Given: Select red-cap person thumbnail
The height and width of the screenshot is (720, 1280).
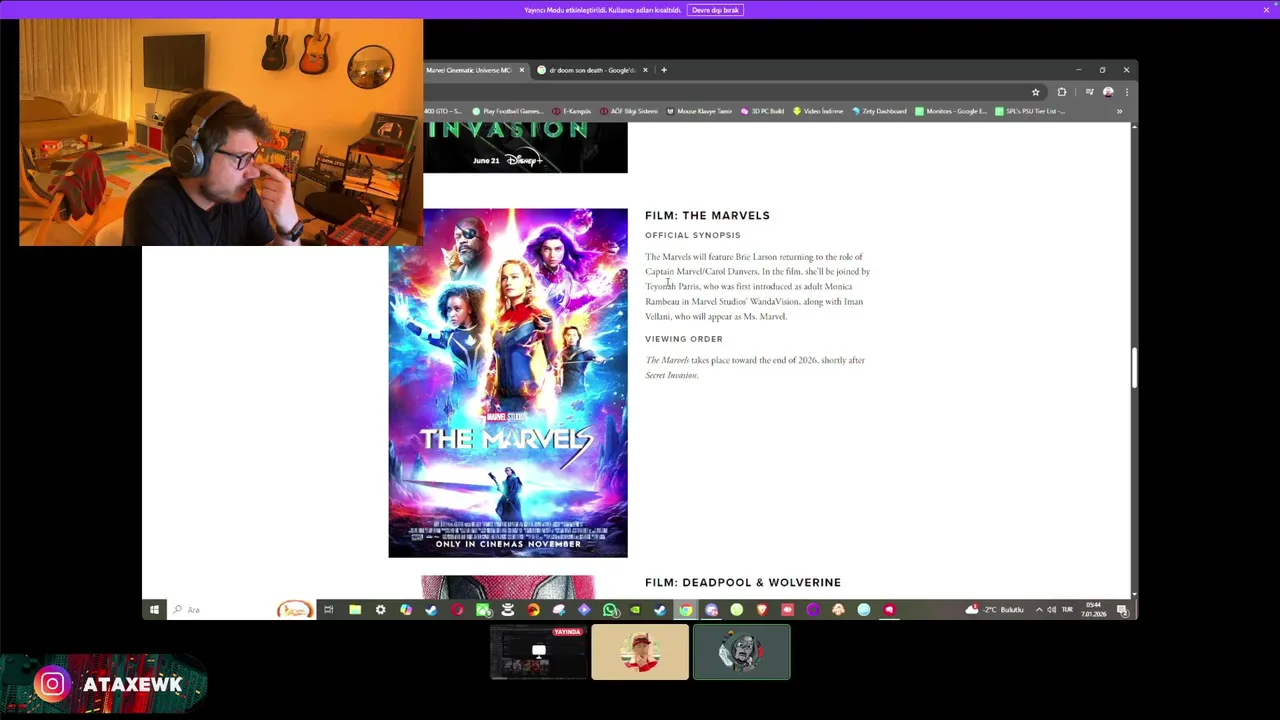Looking at the screenshot, I should click(640, 652).
